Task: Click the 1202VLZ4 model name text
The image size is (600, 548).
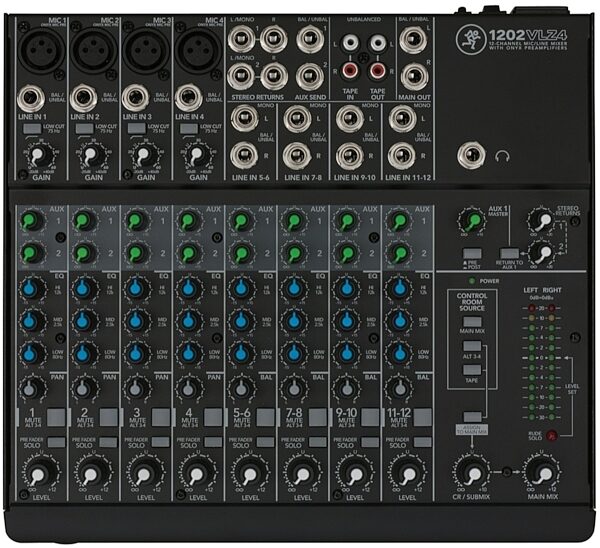Action: 527,36
